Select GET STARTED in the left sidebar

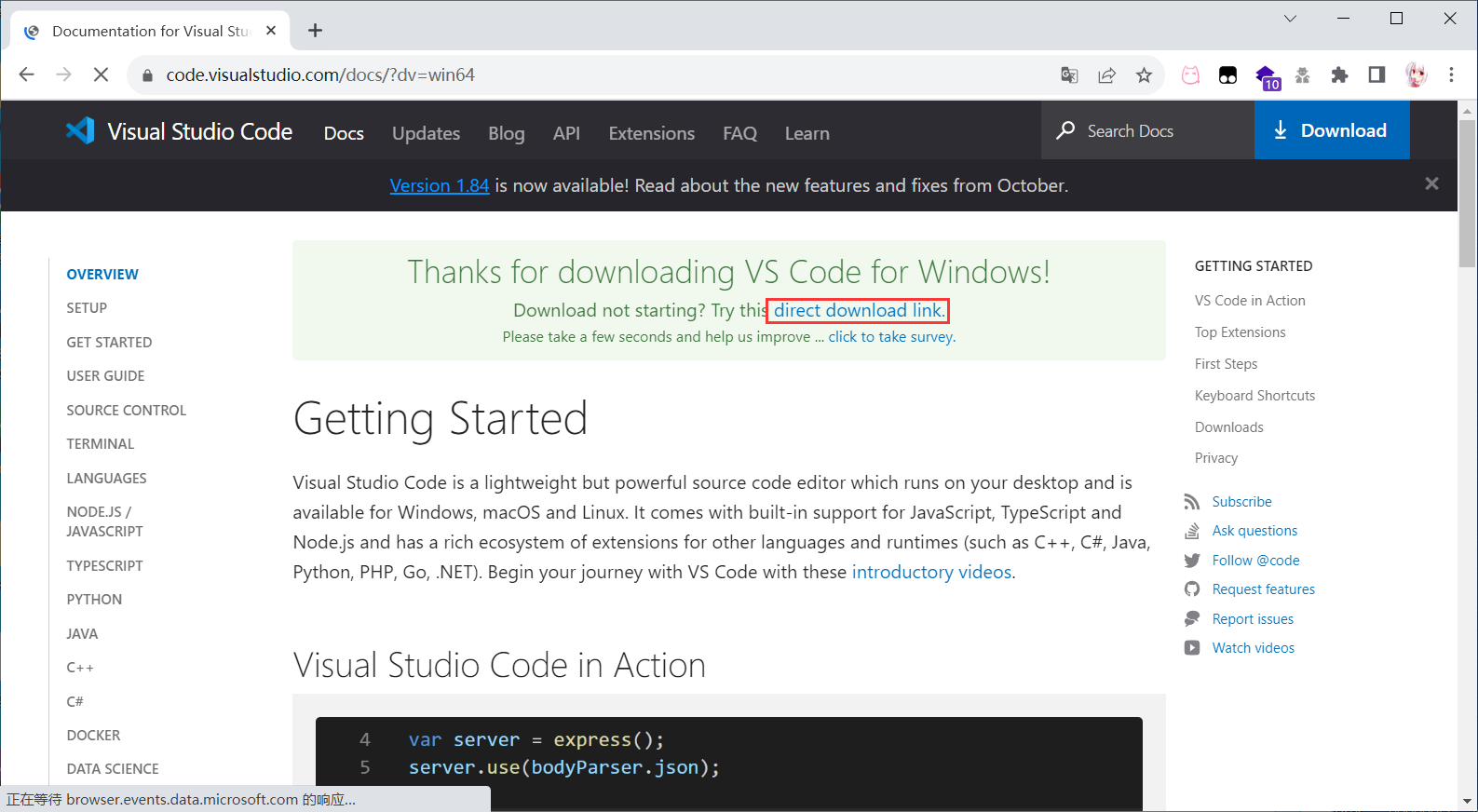[109, 343]
